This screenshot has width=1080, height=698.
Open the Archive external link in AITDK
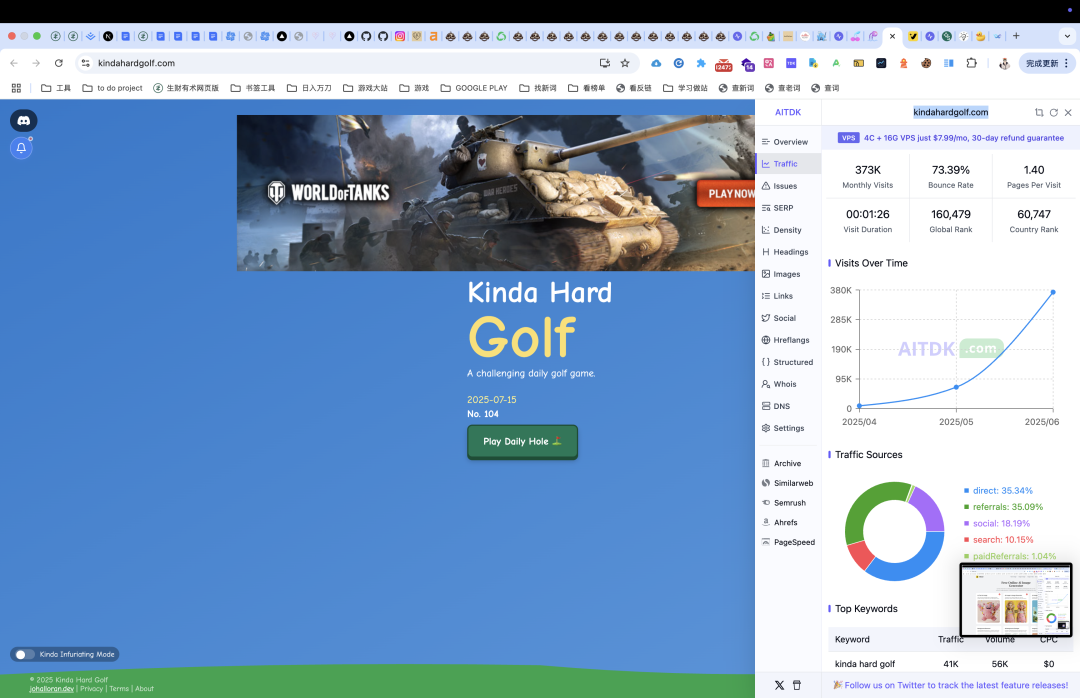click(788, 464)
